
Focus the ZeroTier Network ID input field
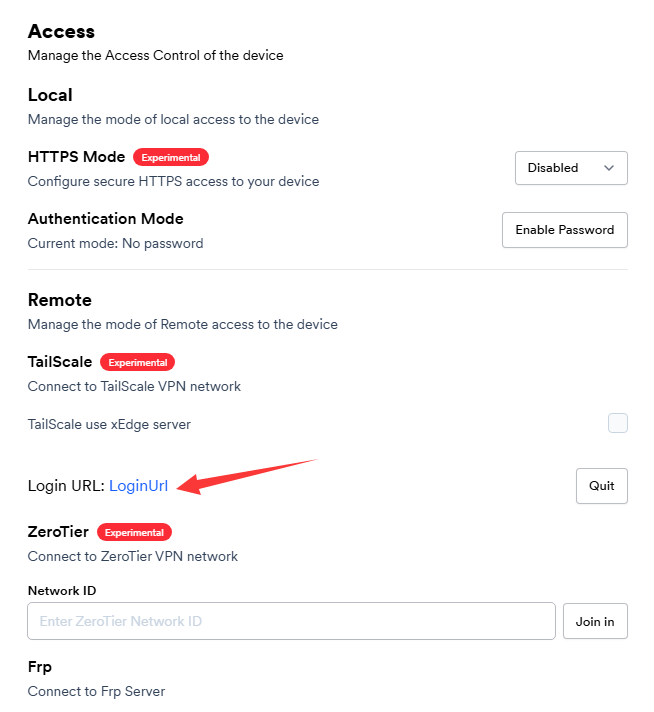pos(291,621)
